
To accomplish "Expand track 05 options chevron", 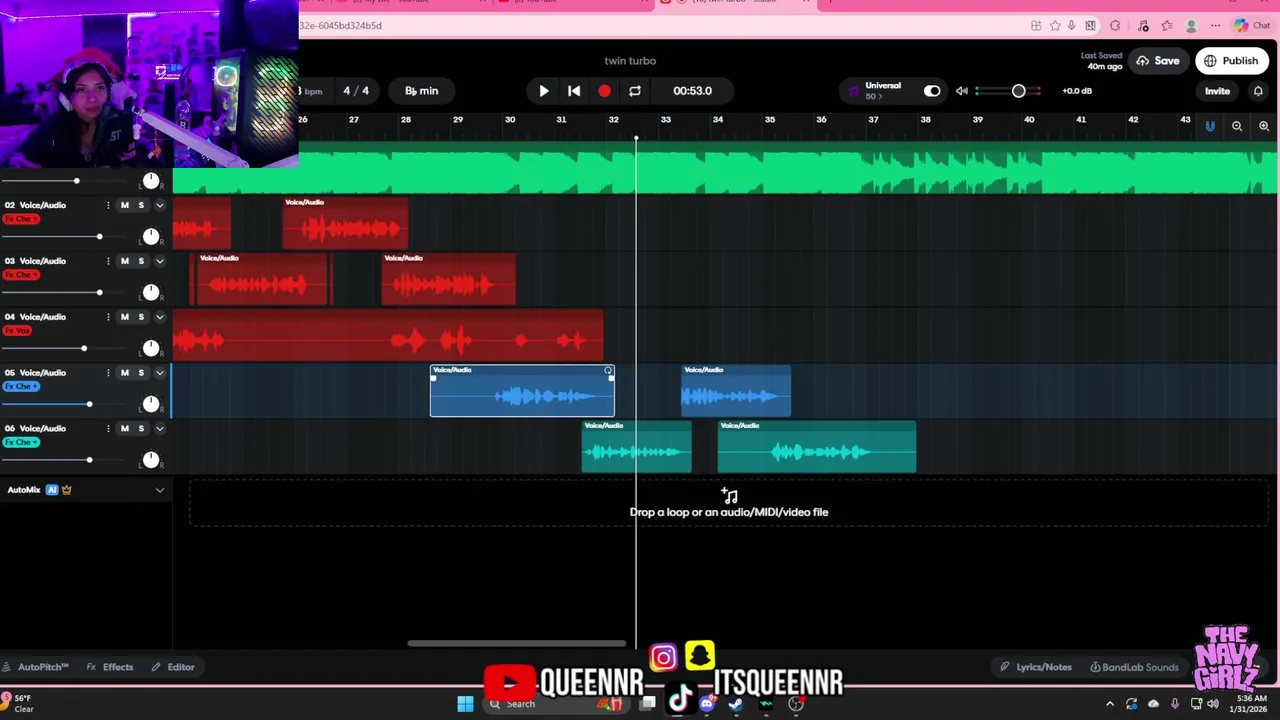I will (159, 373).
